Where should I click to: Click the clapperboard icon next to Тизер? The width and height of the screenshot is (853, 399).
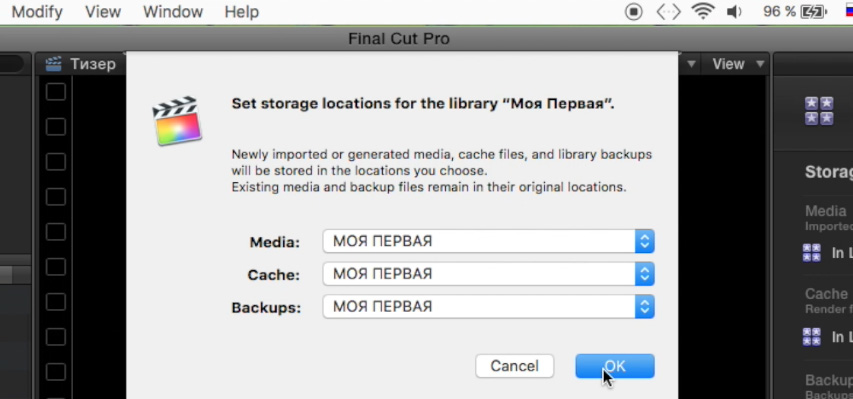[x=53, y=64]
